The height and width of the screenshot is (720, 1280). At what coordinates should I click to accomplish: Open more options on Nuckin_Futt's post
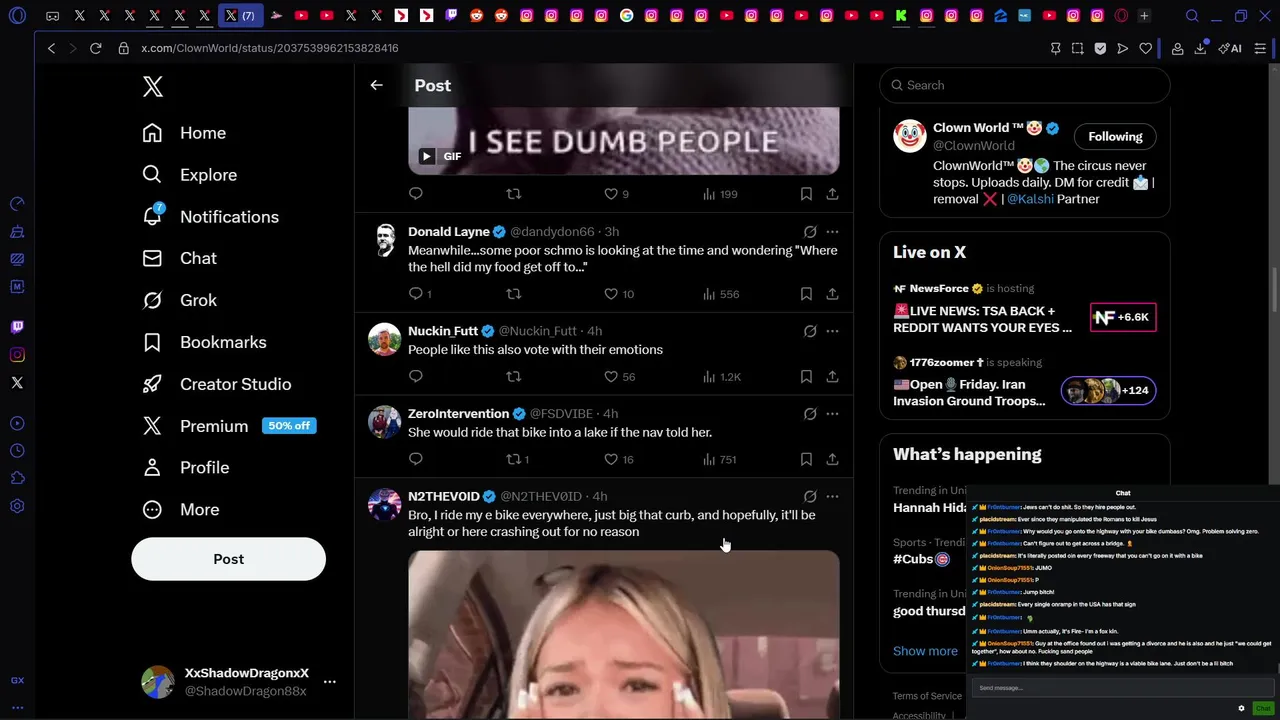832,331
